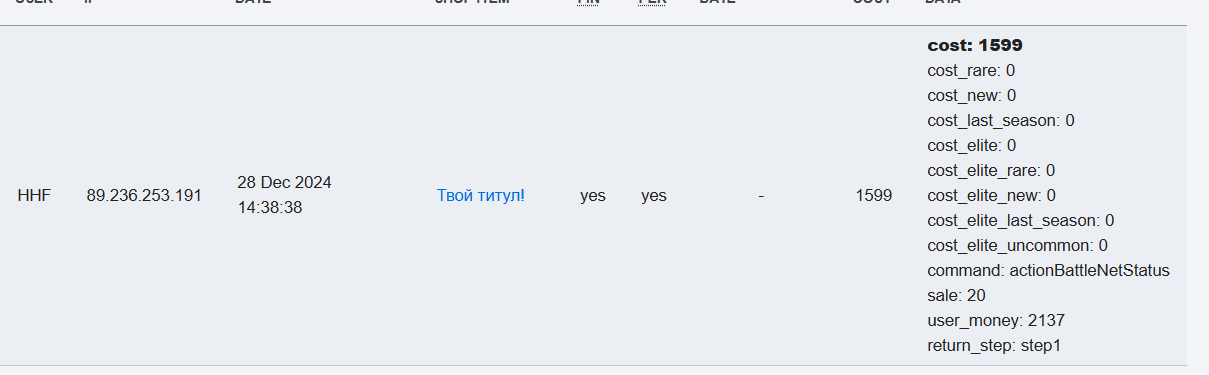Open the Твой титул! shop item link
Image resolution: width=1209 pixels, height=375 pixels.
481,196
